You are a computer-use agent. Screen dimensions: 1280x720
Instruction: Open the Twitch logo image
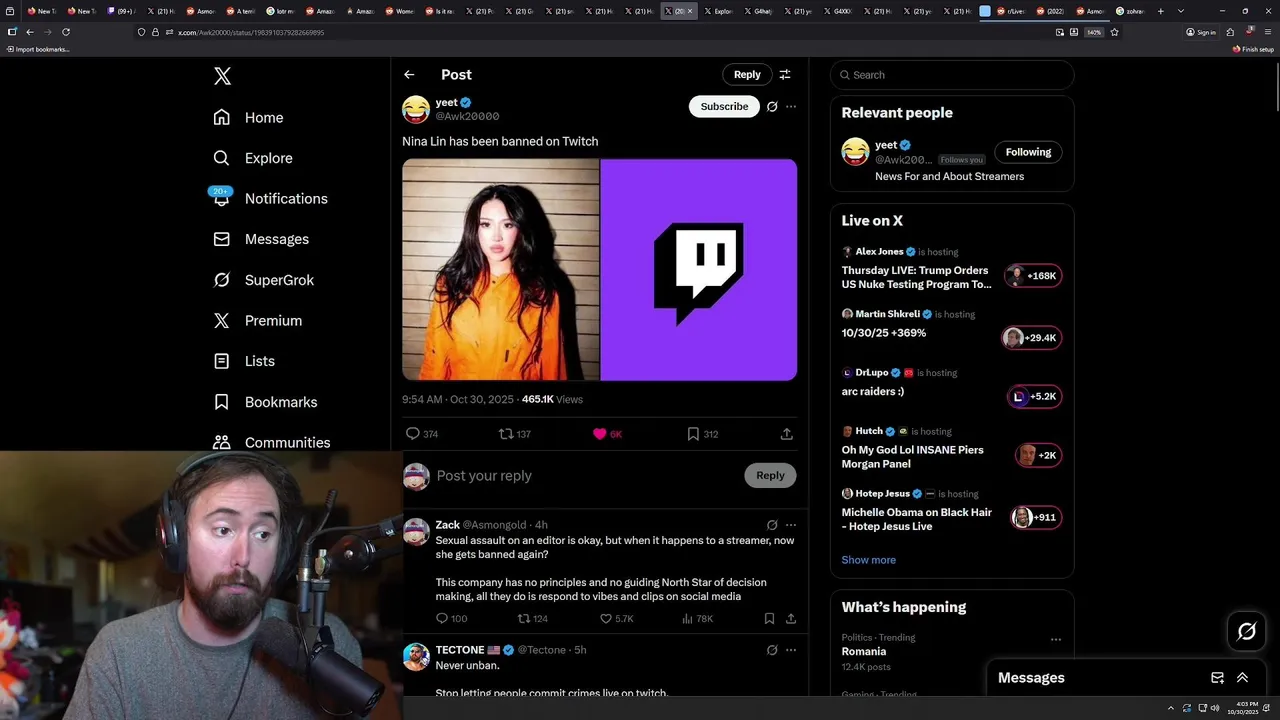point(699,269)
